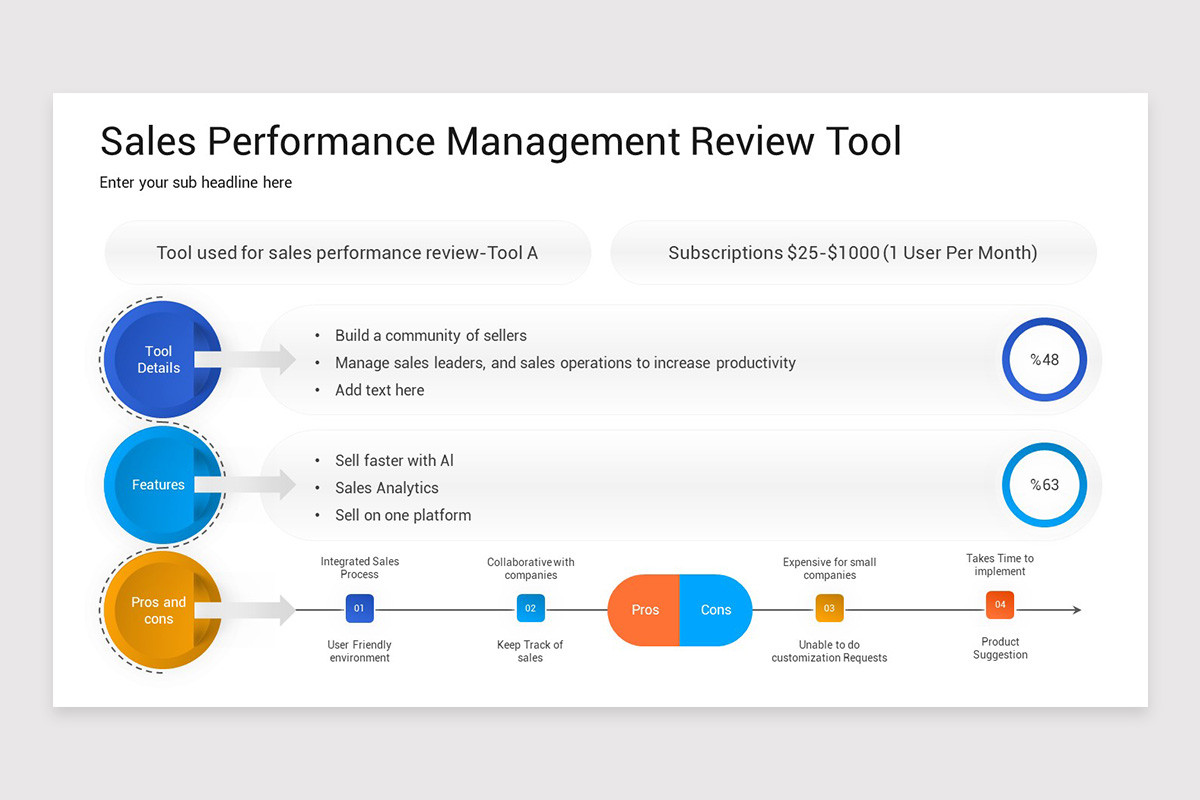Click the %48 progress ring
Viewport: 1200px width, 800px height.
(1044, 360)
